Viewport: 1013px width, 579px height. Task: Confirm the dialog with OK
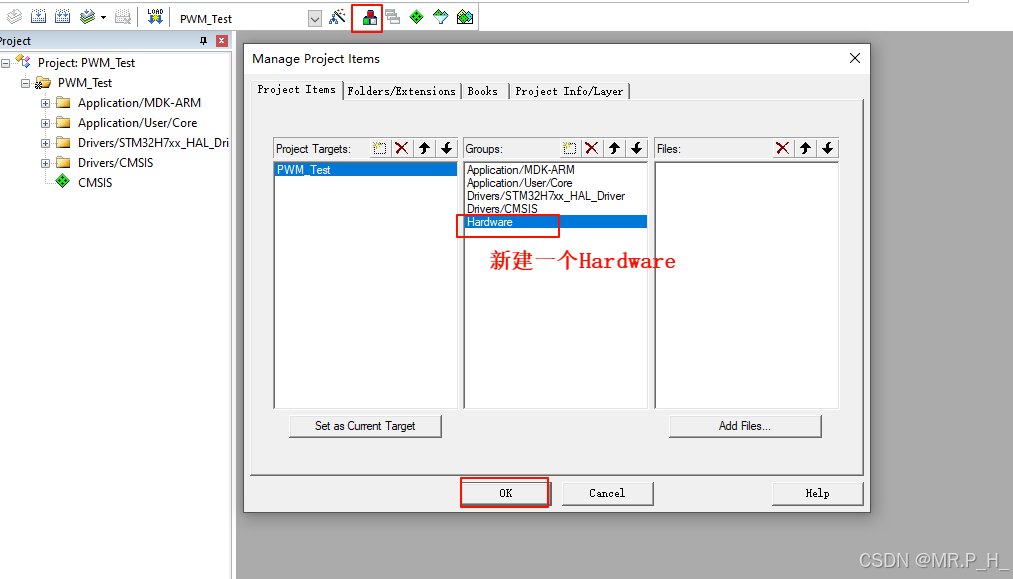pos(505,494)
